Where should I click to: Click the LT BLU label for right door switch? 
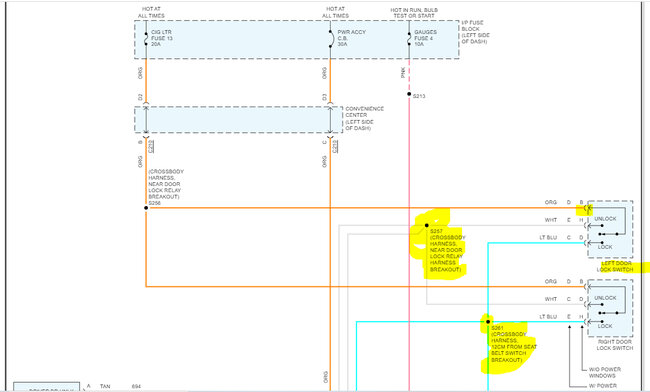tap(548, 317)
